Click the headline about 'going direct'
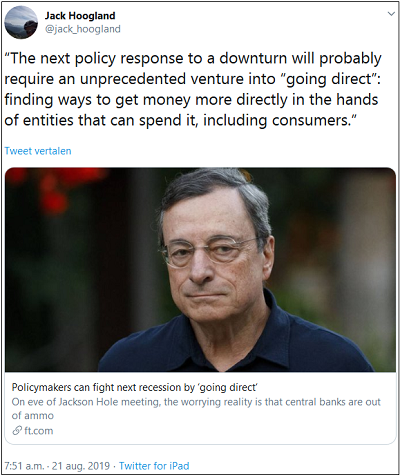This screenshot has width=400, height=475. coord(135,387)
